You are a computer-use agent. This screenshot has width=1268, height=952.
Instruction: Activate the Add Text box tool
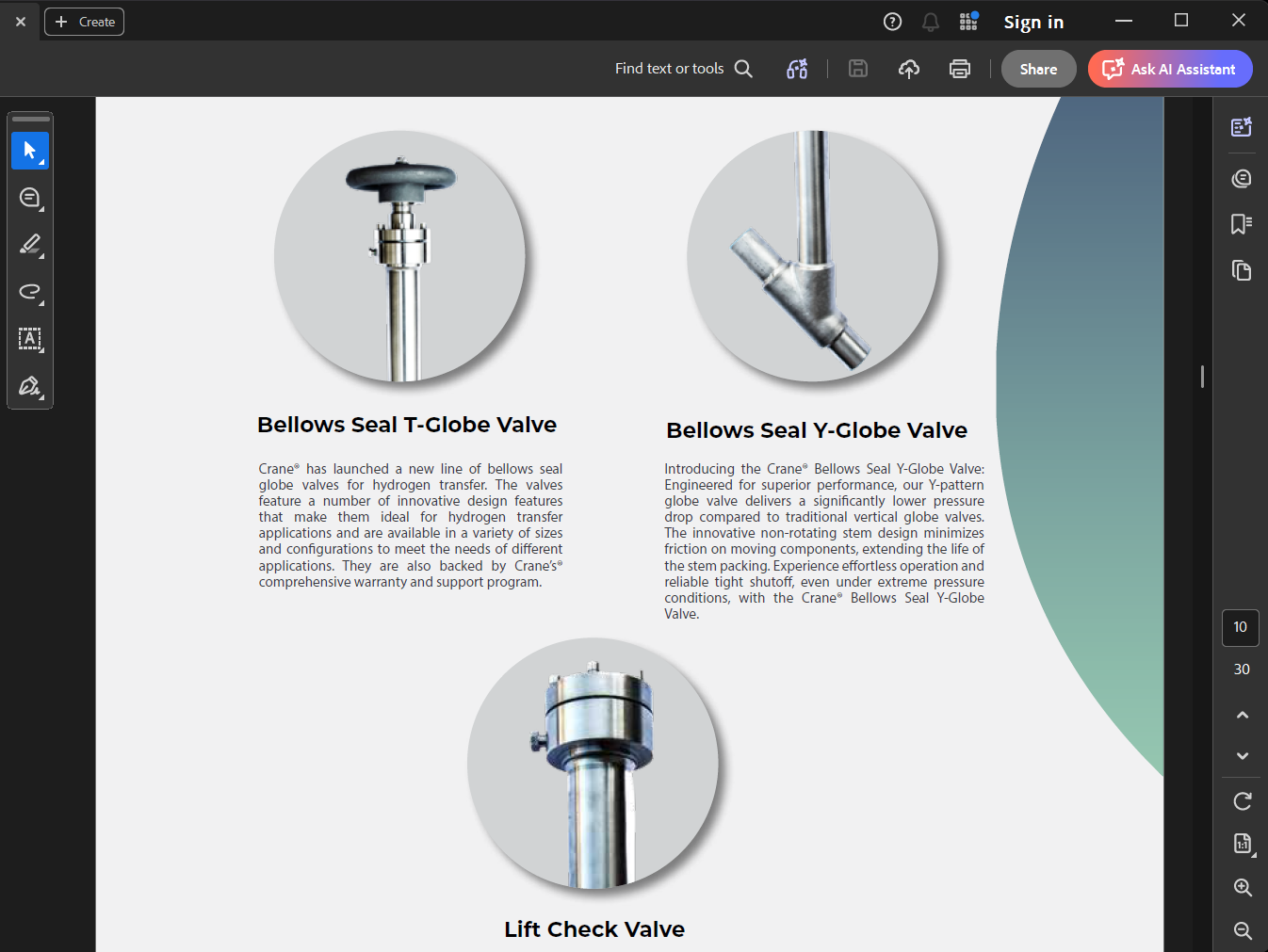click(x=30, y=339)
